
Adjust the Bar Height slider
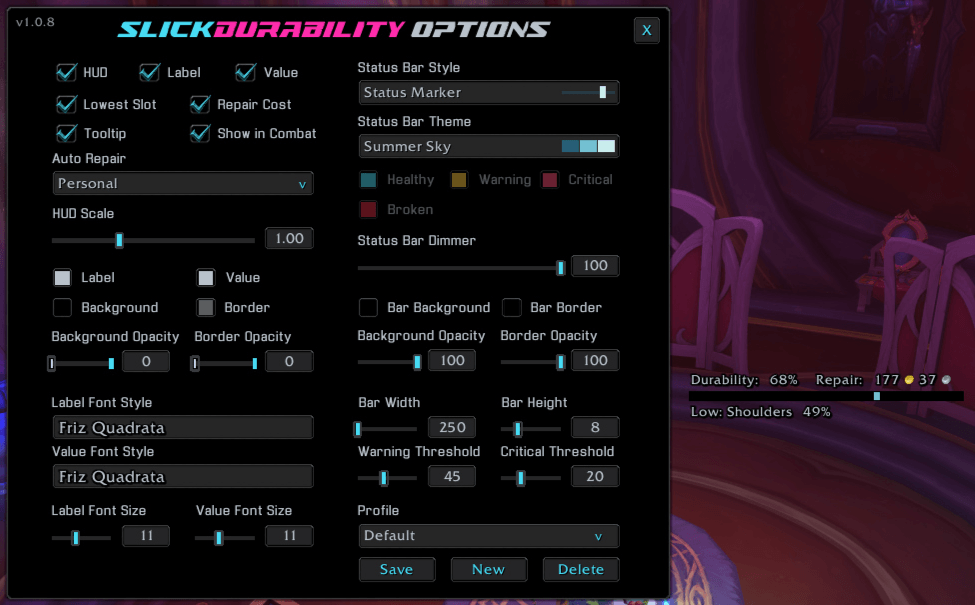[530, 428]
